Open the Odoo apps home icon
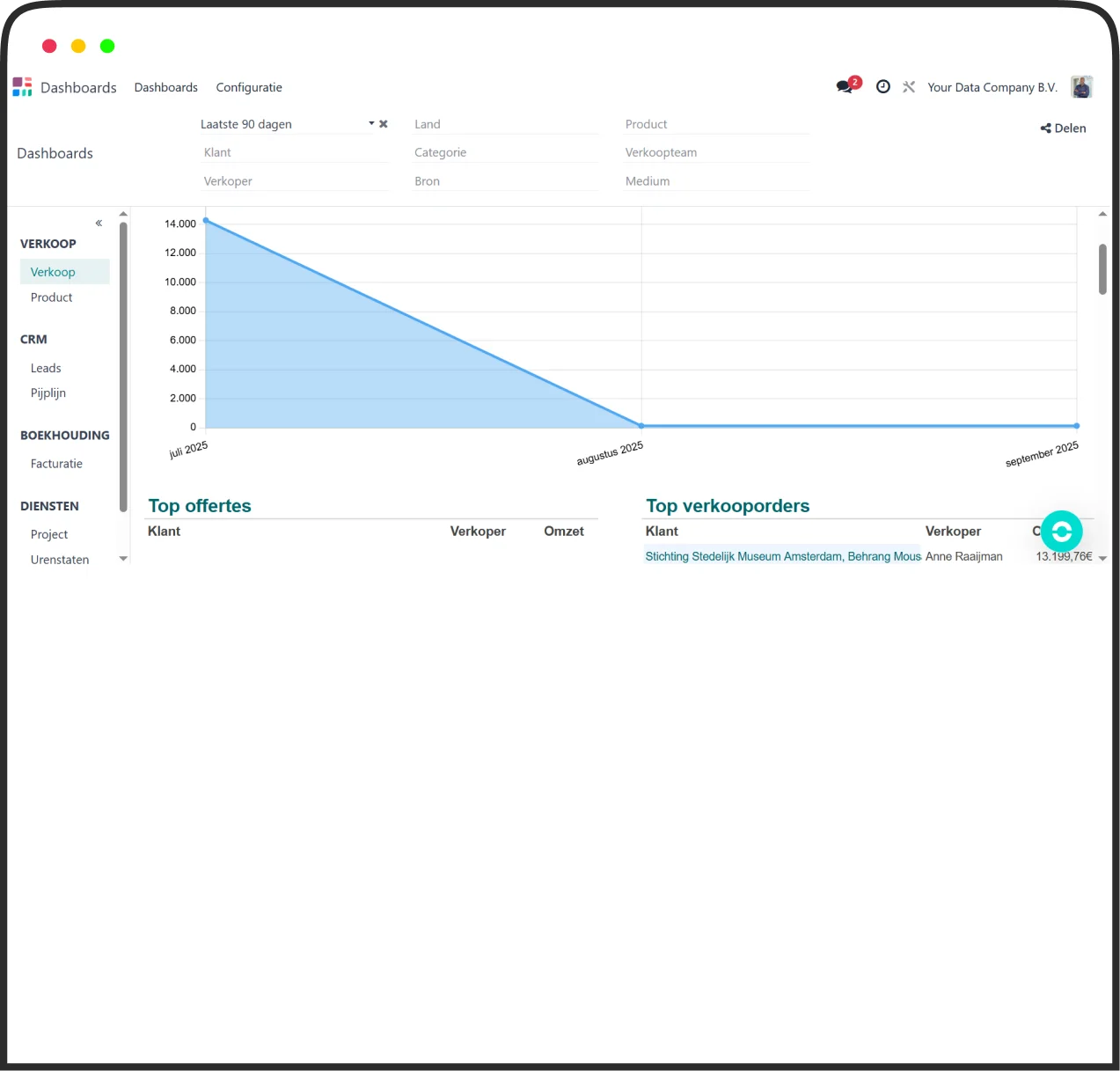The image size is (1120, 1071). tap(22, 87)
